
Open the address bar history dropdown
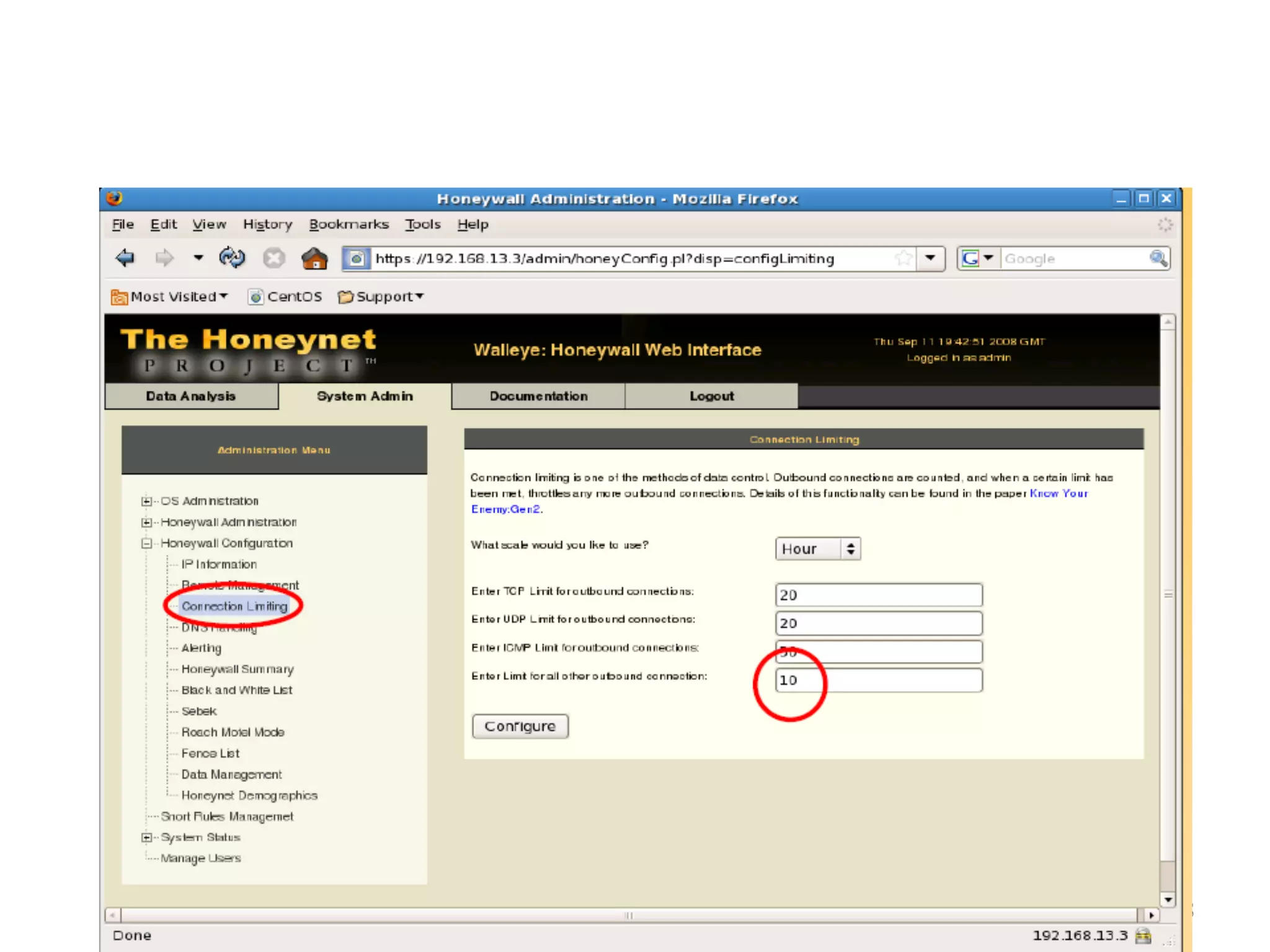pos(930,258)
